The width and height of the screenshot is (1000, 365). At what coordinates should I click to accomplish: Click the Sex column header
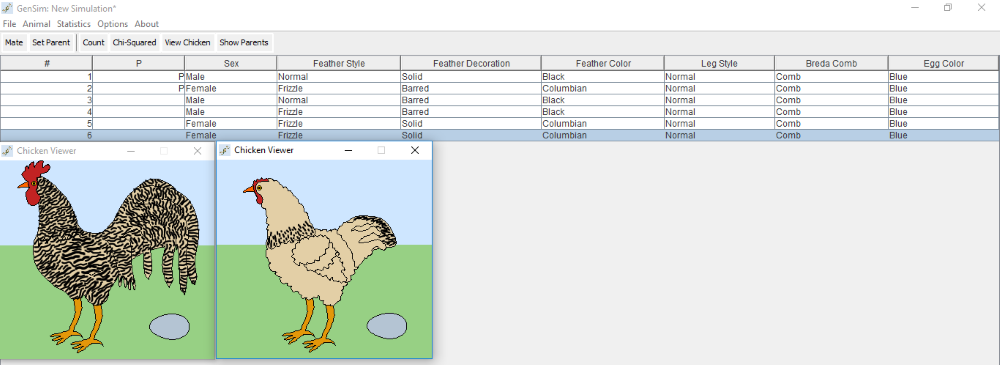231,63
